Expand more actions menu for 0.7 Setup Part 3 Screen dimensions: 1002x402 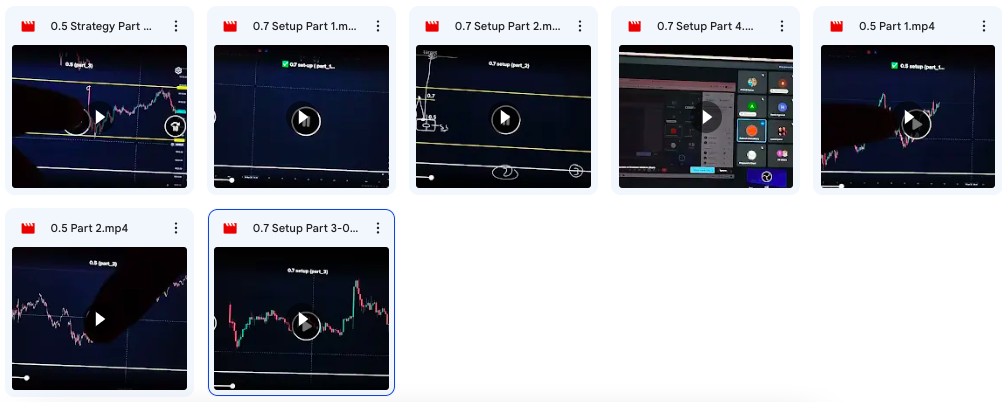coord(378,228)
